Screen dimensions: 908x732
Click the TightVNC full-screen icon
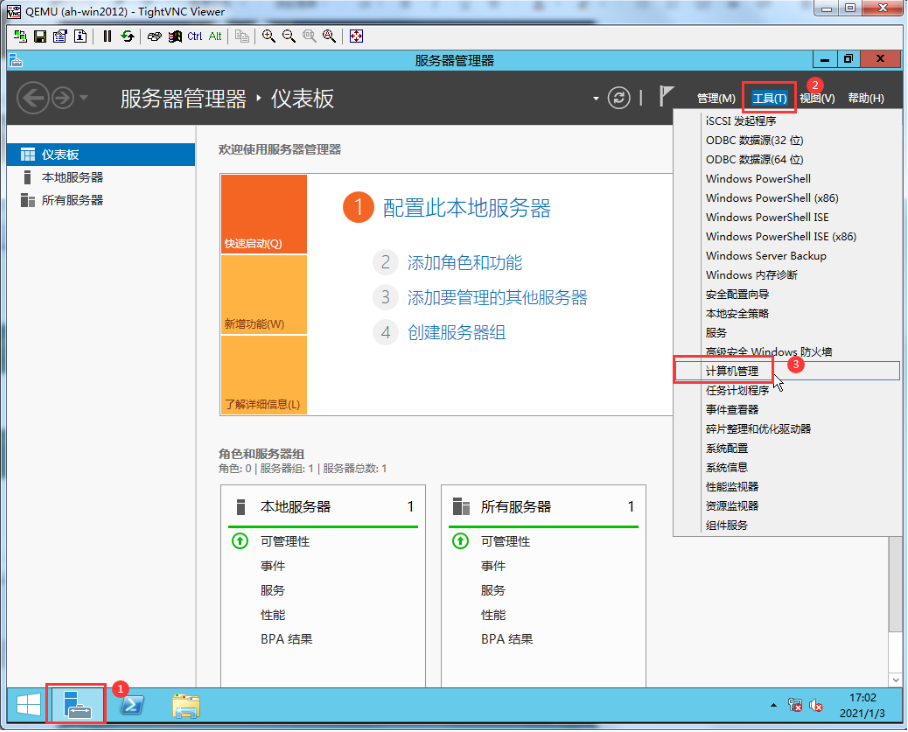356,36
